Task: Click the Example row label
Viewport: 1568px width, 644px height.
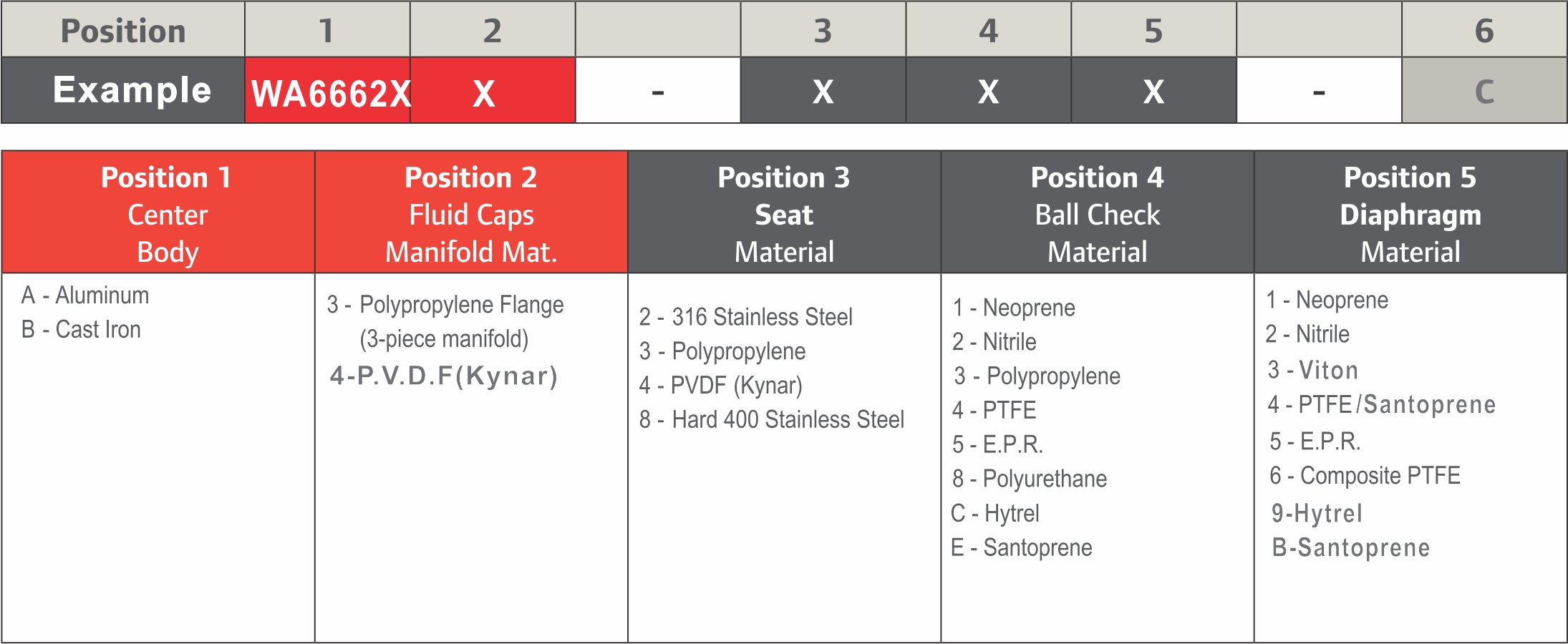Action: (132, 90)
